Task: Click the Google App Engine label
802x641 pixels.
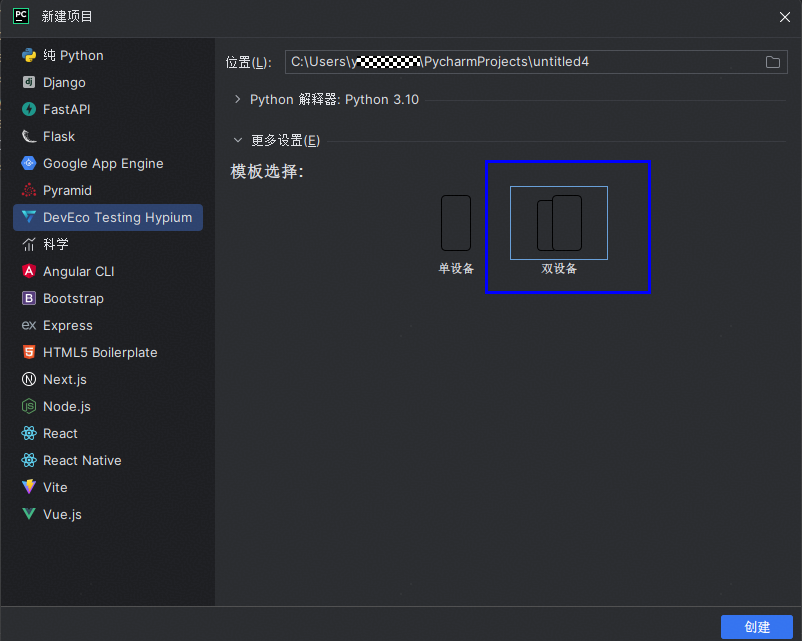Action: coord(103,164)
